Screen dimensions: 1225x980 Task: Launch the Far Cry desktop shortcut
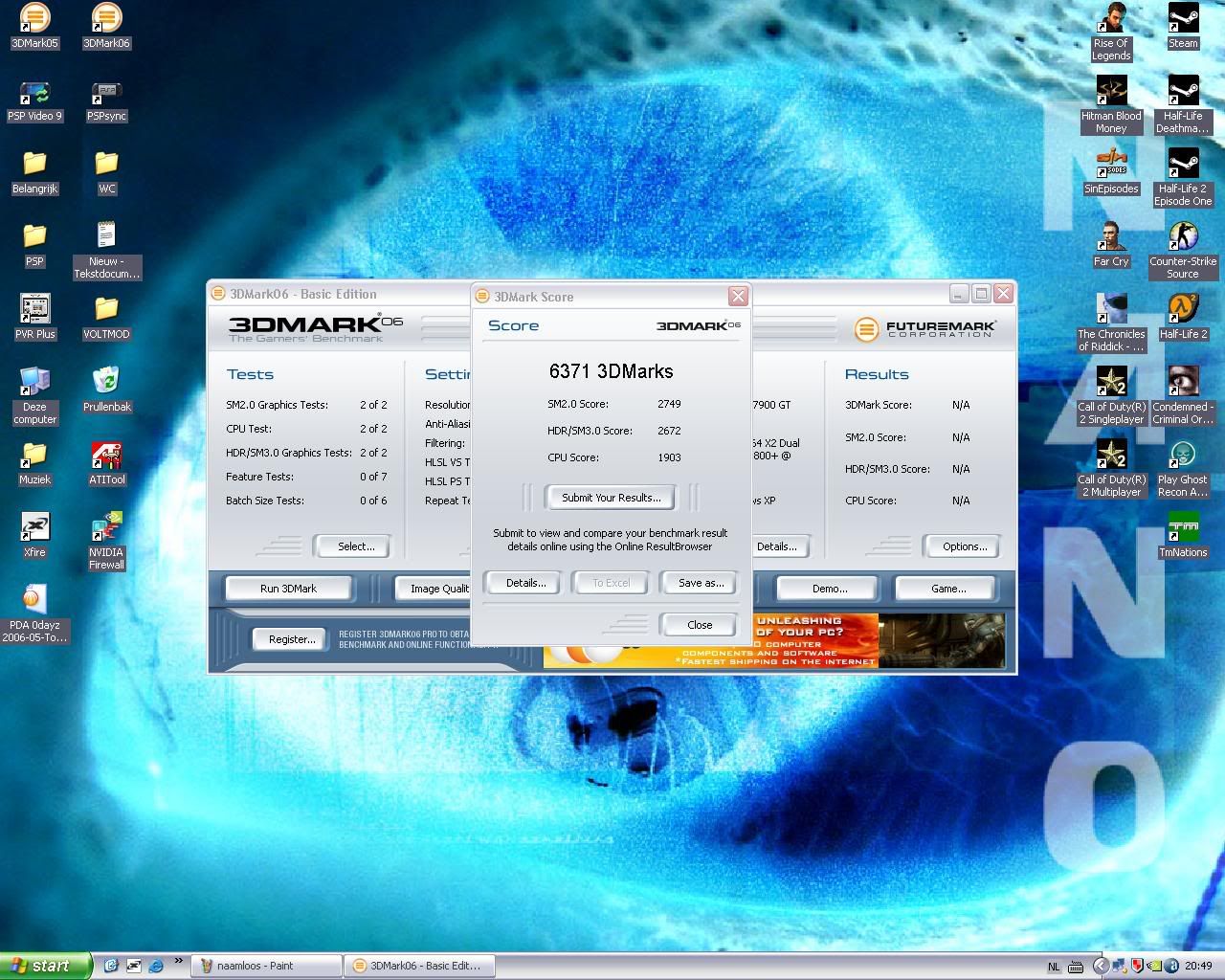tap(1111, 245)
